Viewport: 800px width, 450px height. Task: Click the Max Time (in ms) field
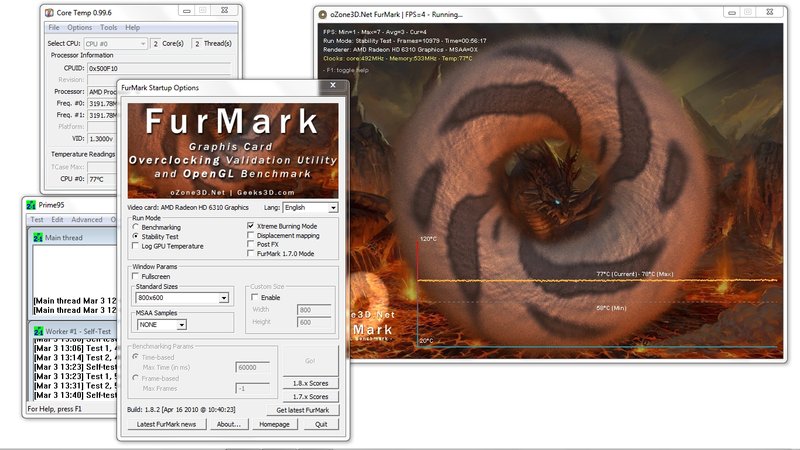[253, 367]
